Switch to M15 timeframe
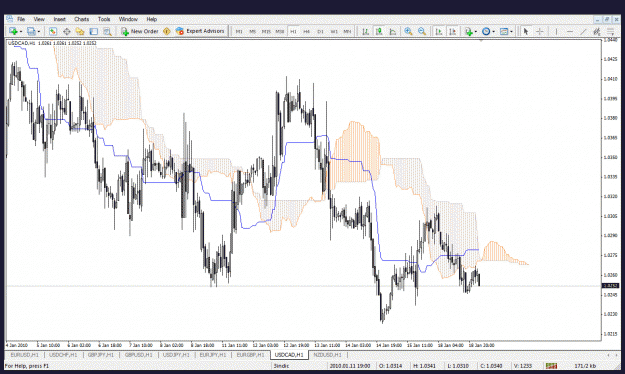The width and height of the screenshot is (625, 374). click(x=266, y=31)
